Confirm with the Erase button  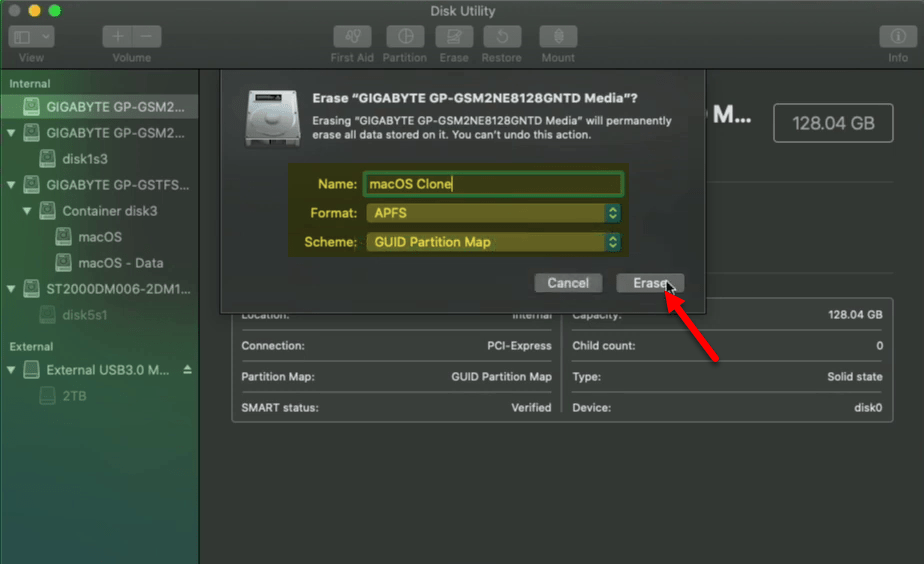(650, 283)
